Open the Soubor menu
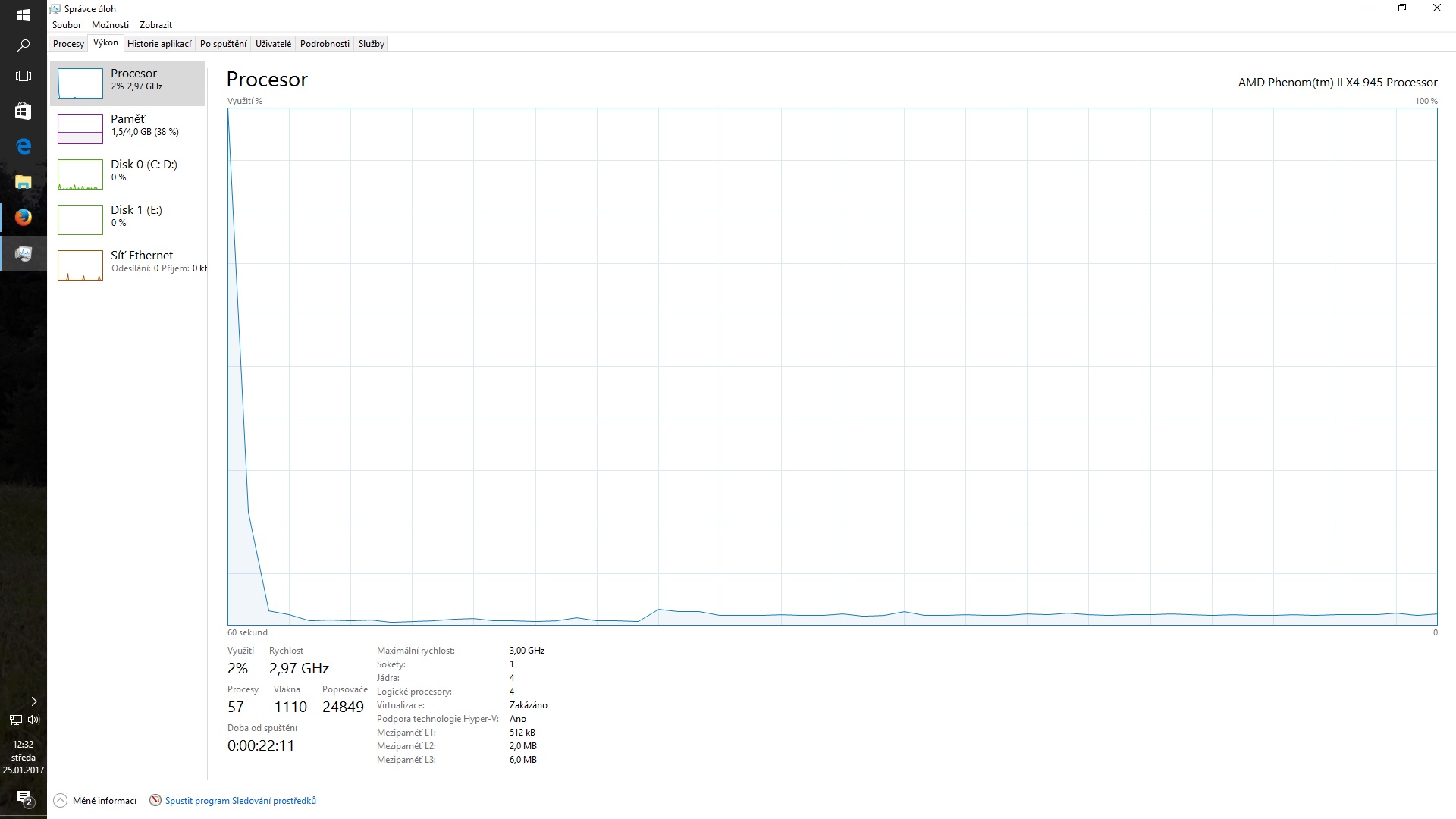The image size is (1456, 819). coord(67,25)
